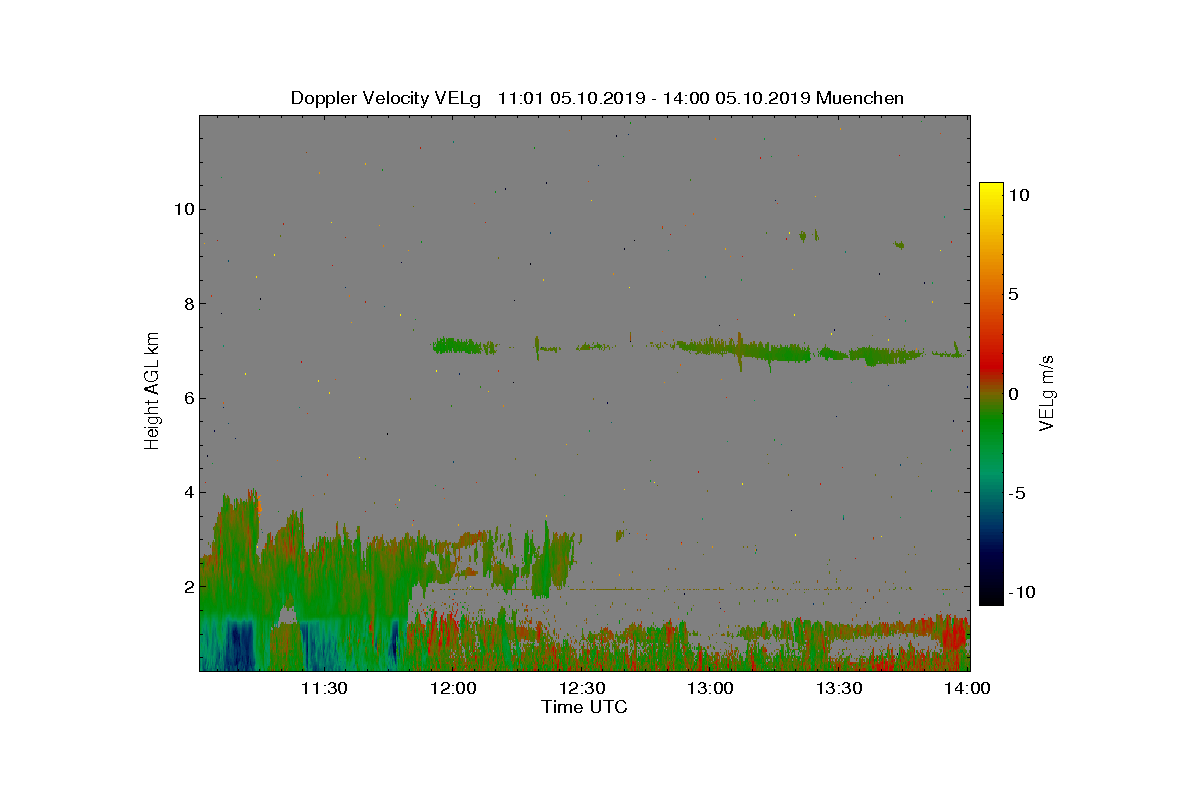
Task: Click the 12:30 time tick label
Action: 581,688
